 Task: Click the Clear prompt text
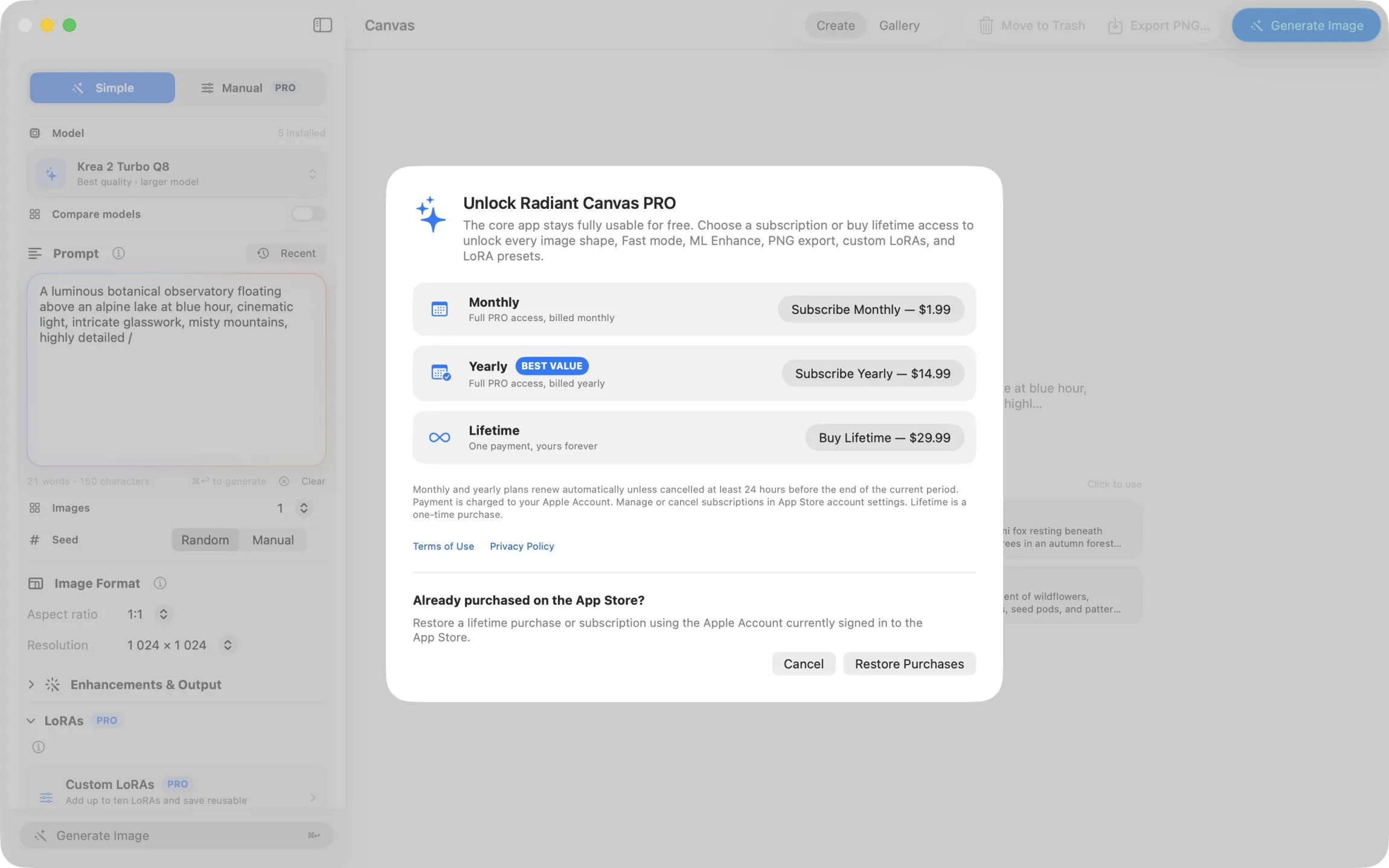pos(313,481)
